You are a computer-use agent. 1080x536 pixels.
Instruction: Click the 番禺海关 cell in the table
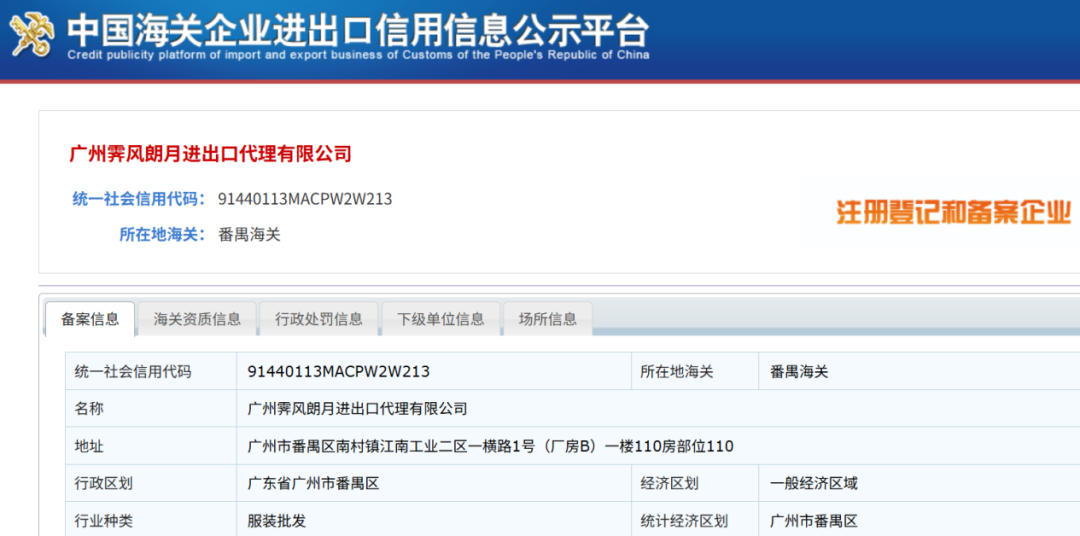pos(799,371)
